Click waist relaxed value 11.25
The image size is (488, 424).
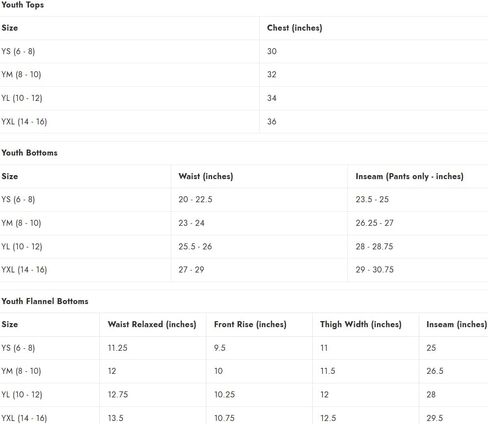coord(118,348)
